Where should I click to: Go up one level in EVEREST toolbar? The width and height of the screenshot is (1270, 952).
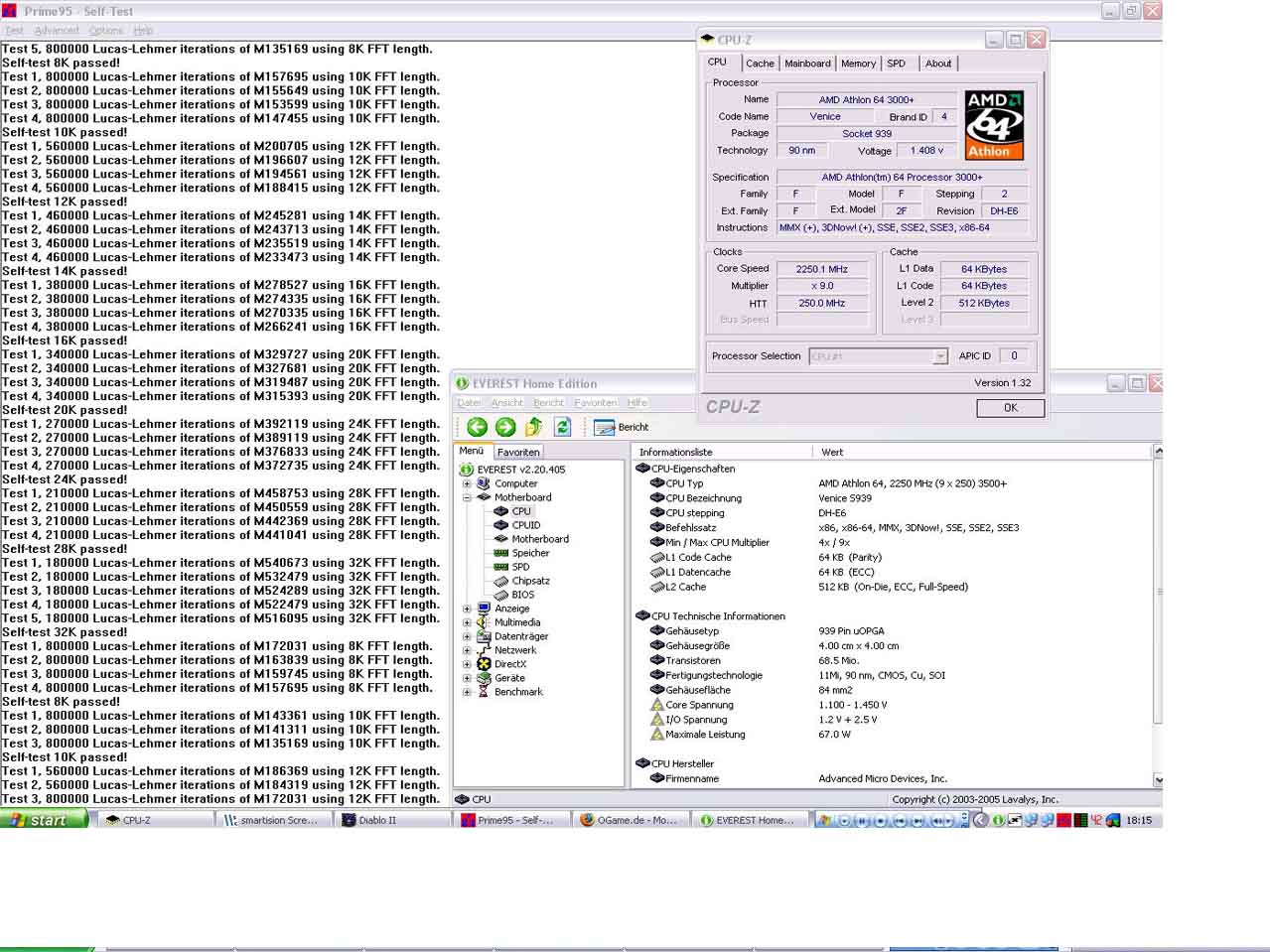pos(534,427)
